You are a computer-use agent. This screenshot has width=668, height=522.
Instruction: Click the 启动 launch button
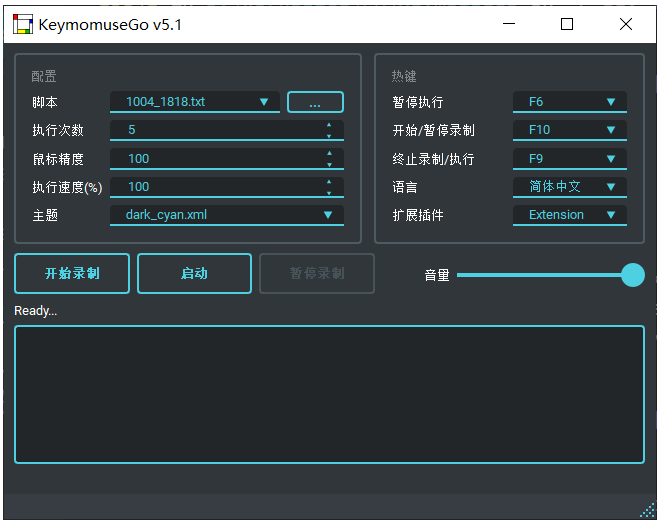[x=194, y=274]
